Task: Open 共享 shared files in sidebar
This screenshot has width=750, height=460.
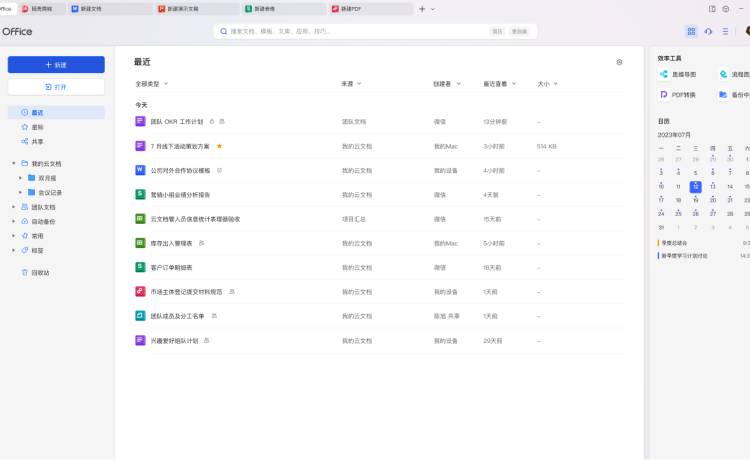Action: point(37,141)
